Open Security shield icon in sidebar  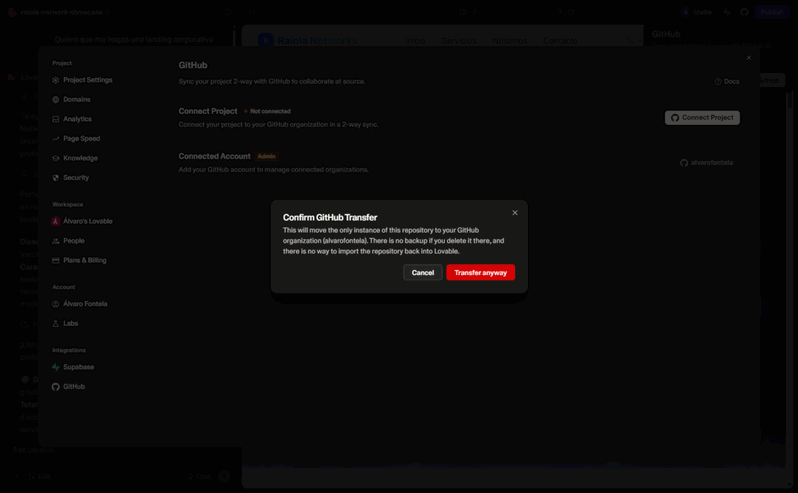coord(55,178)
